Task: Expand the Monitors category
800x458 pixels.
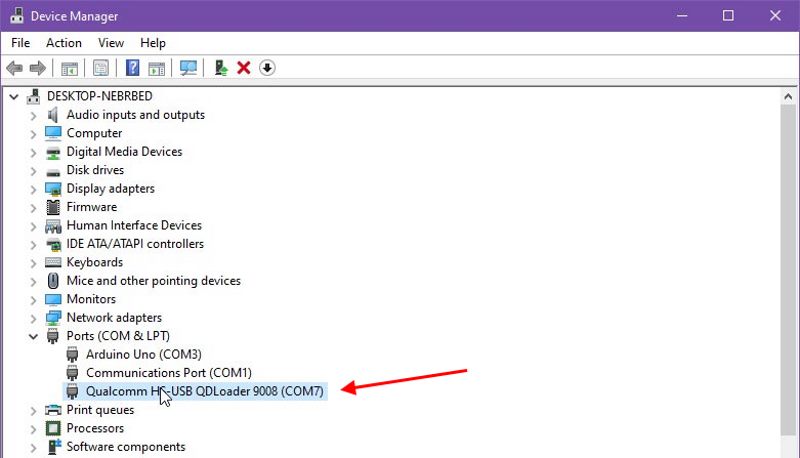Action: [x=33, y=300]
